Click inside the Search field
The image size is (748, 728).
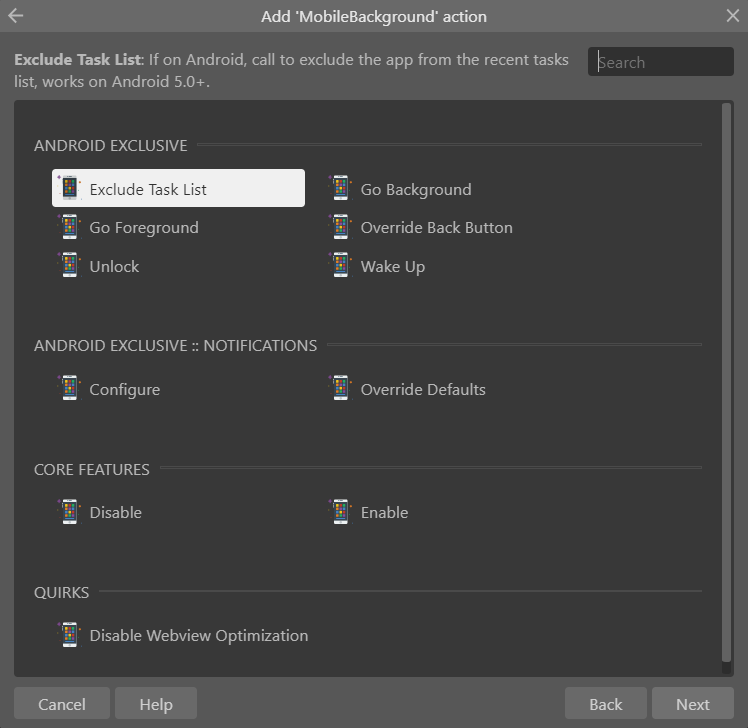(x=661, y=62)
